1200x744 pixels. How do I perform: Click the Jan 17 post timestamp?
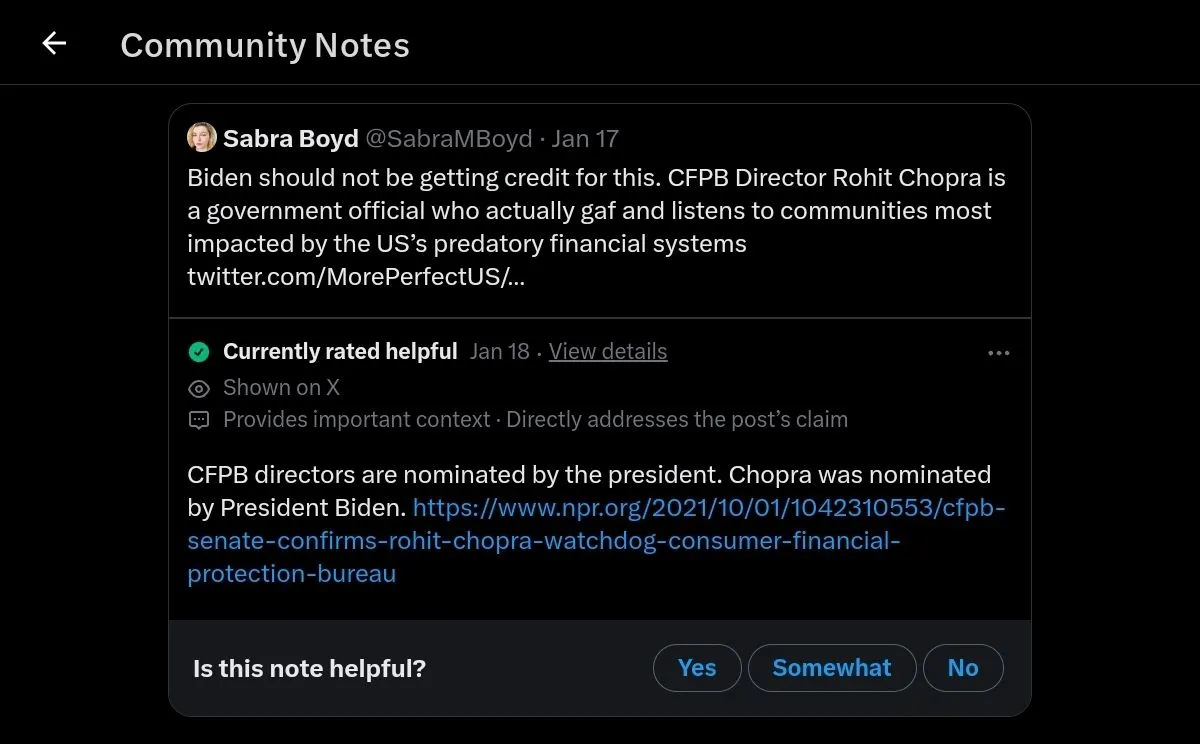tap(585, 138)
